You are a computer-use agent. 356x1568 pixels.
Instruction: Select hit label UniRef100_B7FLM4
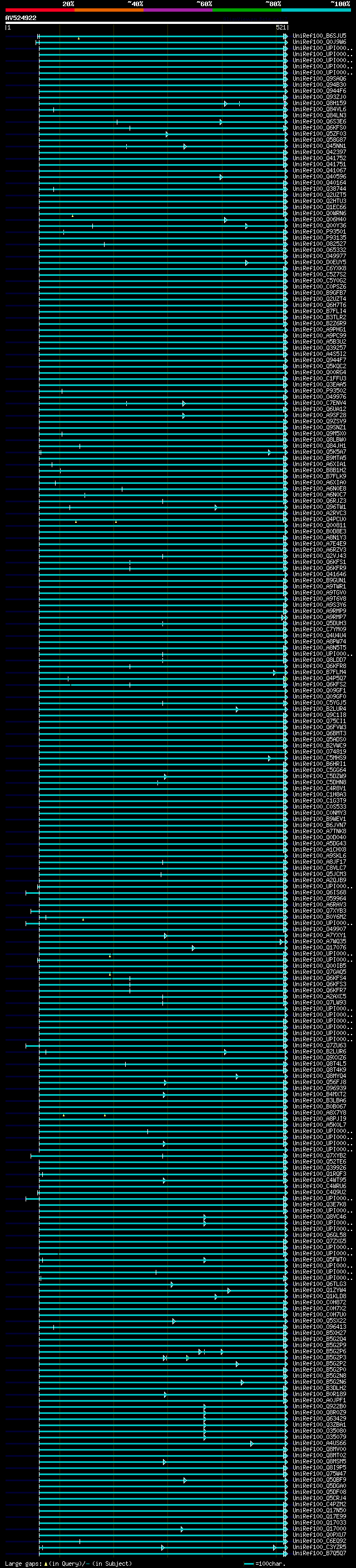(319, 672)
